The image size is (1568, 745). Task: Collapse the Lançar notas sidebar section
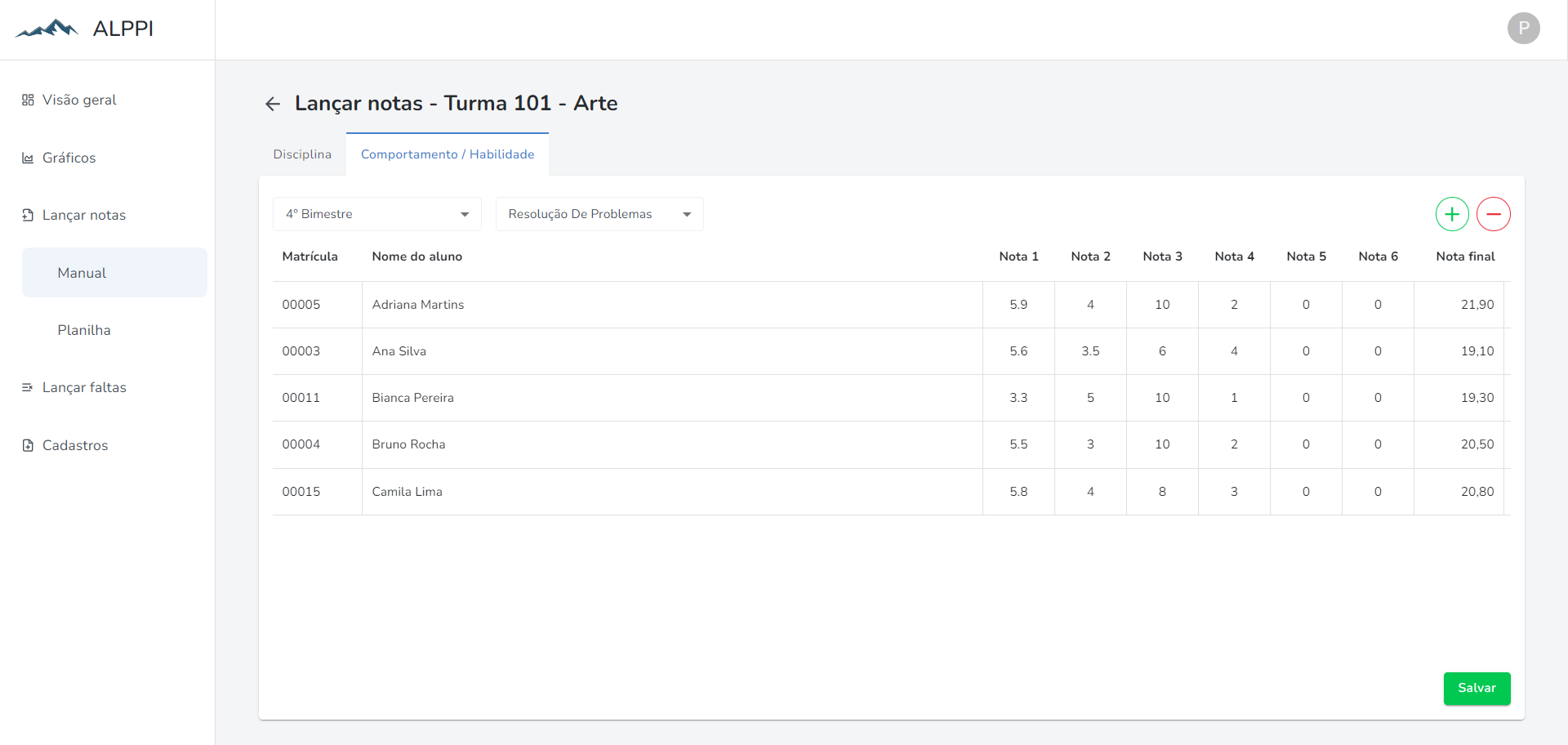pos(84,215)
